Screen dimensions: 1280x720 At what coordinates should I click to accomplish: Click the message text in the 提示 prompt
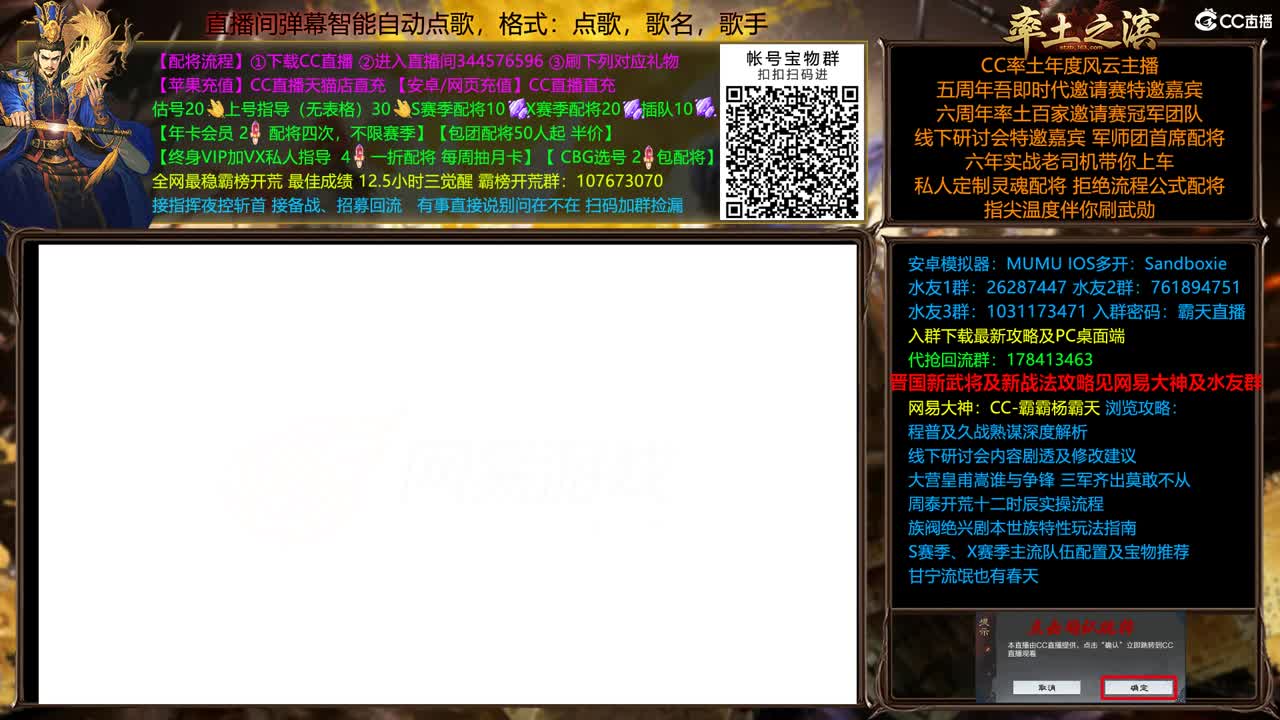(1090, 649)
